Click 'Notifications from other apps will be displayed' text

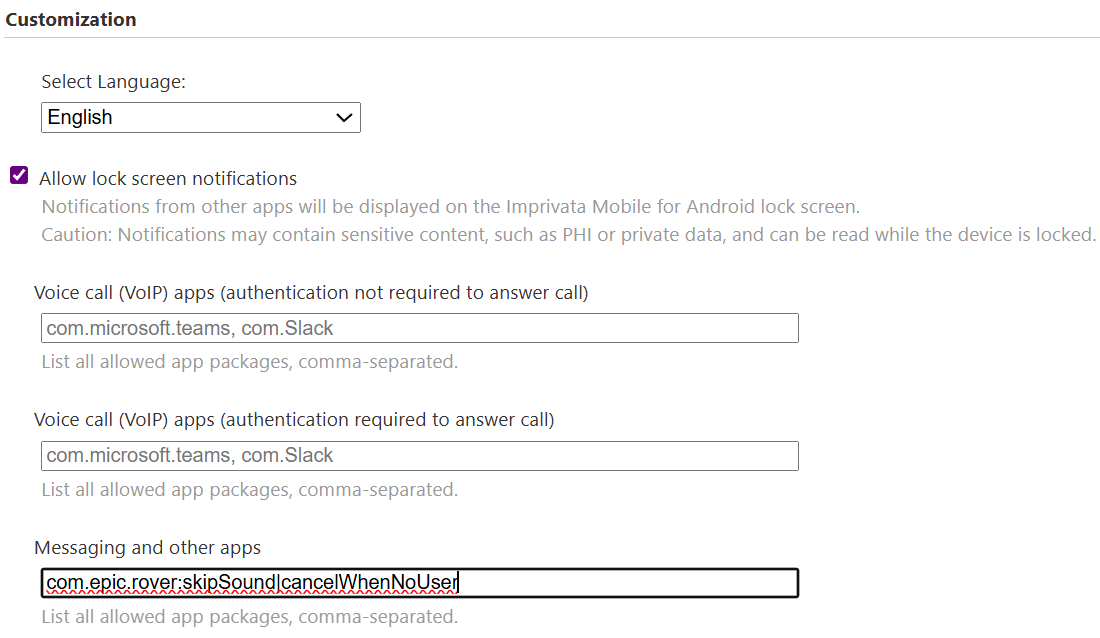450,206
